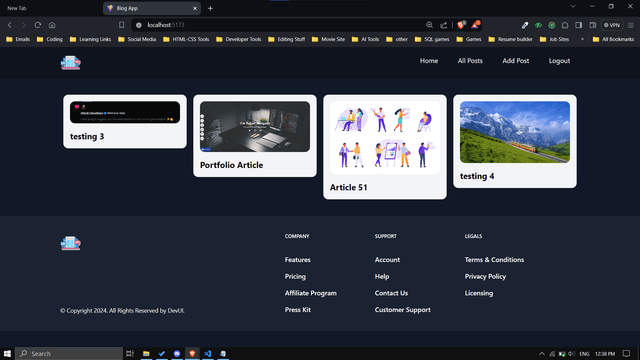Click the eyedropper extension icon

525,25
